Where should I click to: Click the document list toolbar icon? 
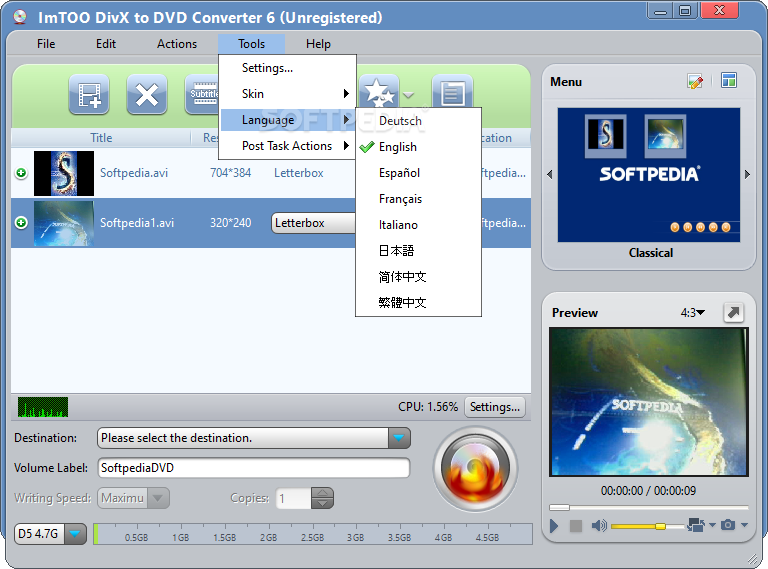click(x=452, y=92)
